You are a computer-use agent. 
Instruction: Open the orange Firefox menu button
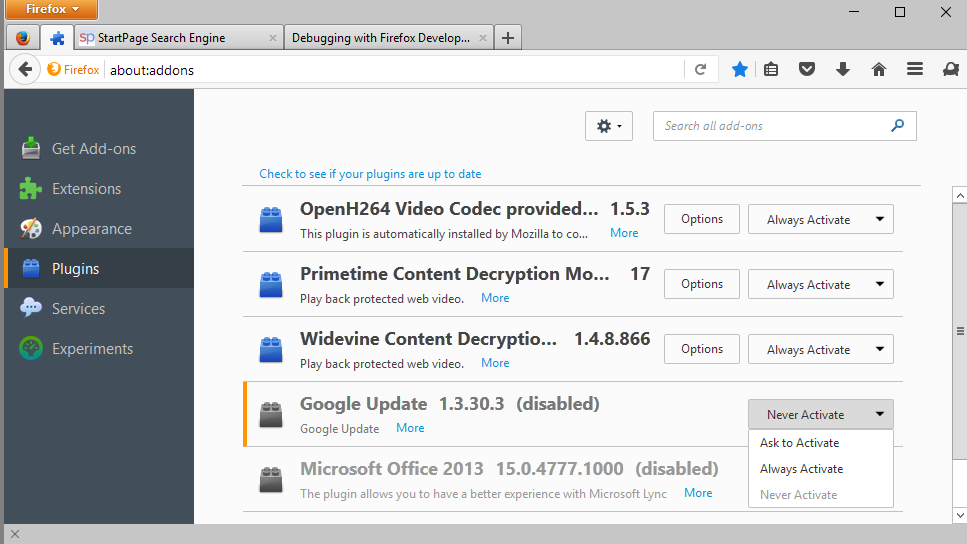[52, 9]
